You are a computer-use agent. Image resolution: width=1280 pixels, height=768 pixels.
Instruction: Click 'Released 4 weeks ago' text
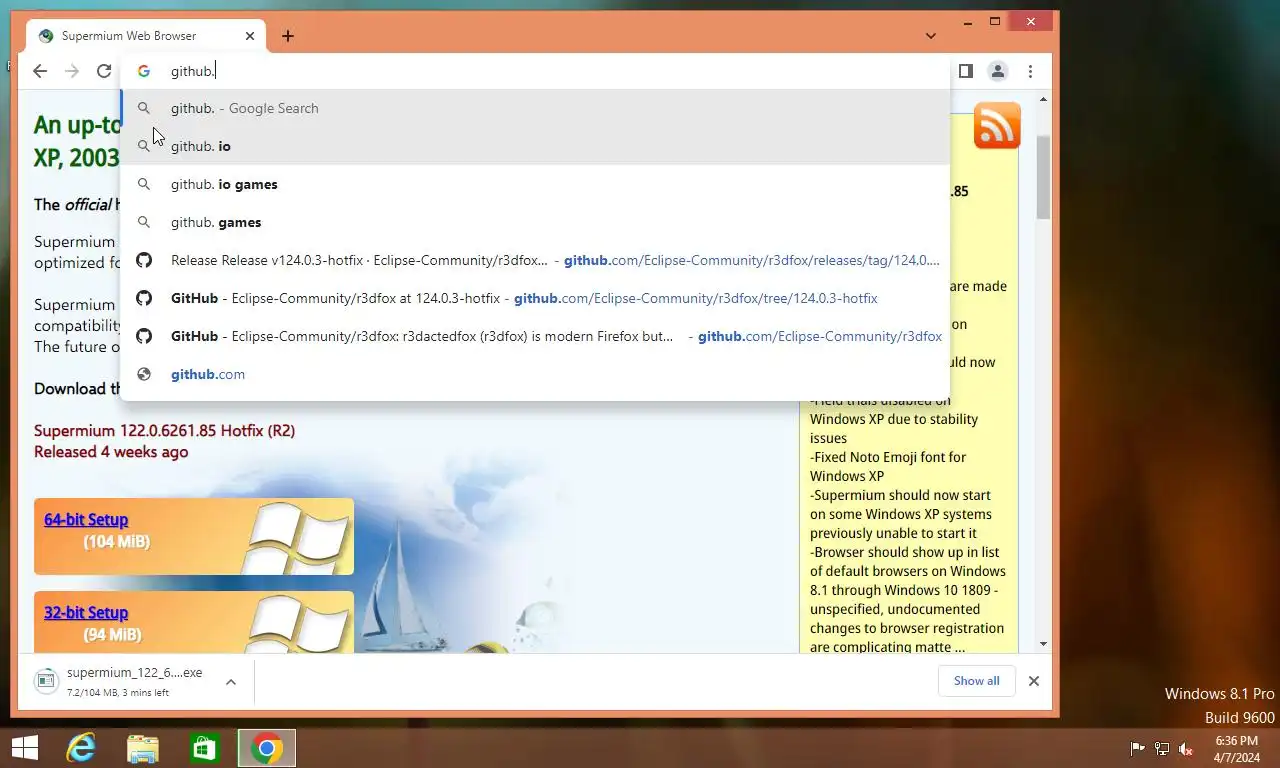click(x=111, y=451)
